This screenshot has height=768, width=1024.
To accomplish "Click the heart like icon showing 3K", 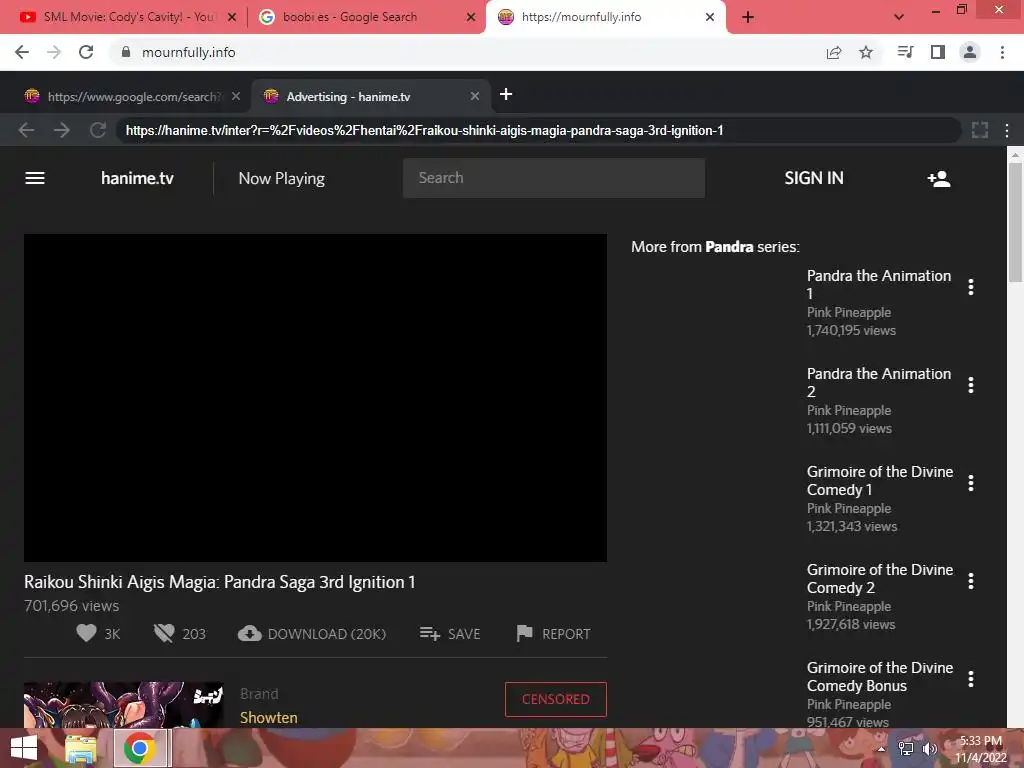I will (x=86, y=633).
